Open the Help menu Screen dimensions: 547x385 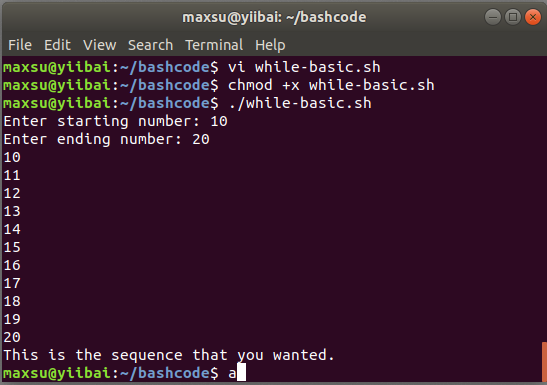point(270,45)
